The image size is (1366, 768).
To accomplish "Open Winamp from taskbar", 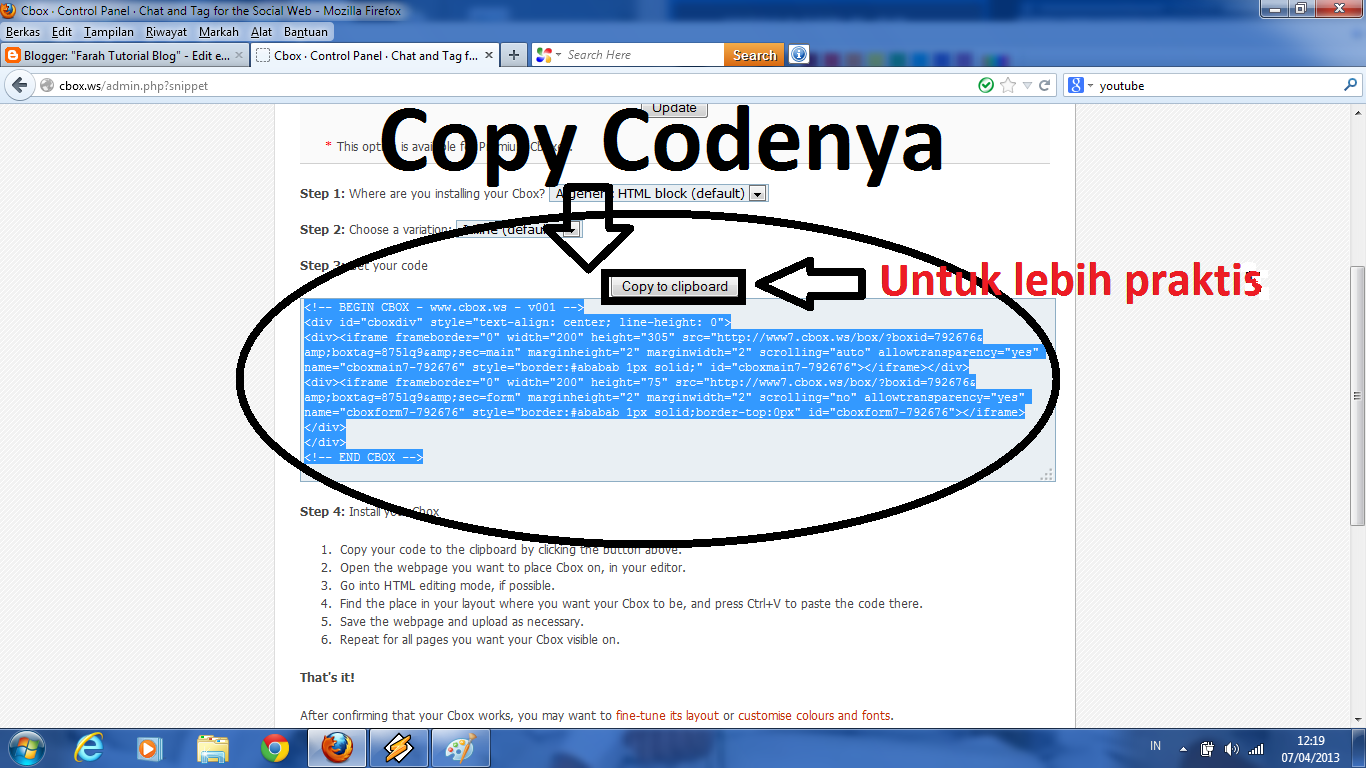I will 399,747.
